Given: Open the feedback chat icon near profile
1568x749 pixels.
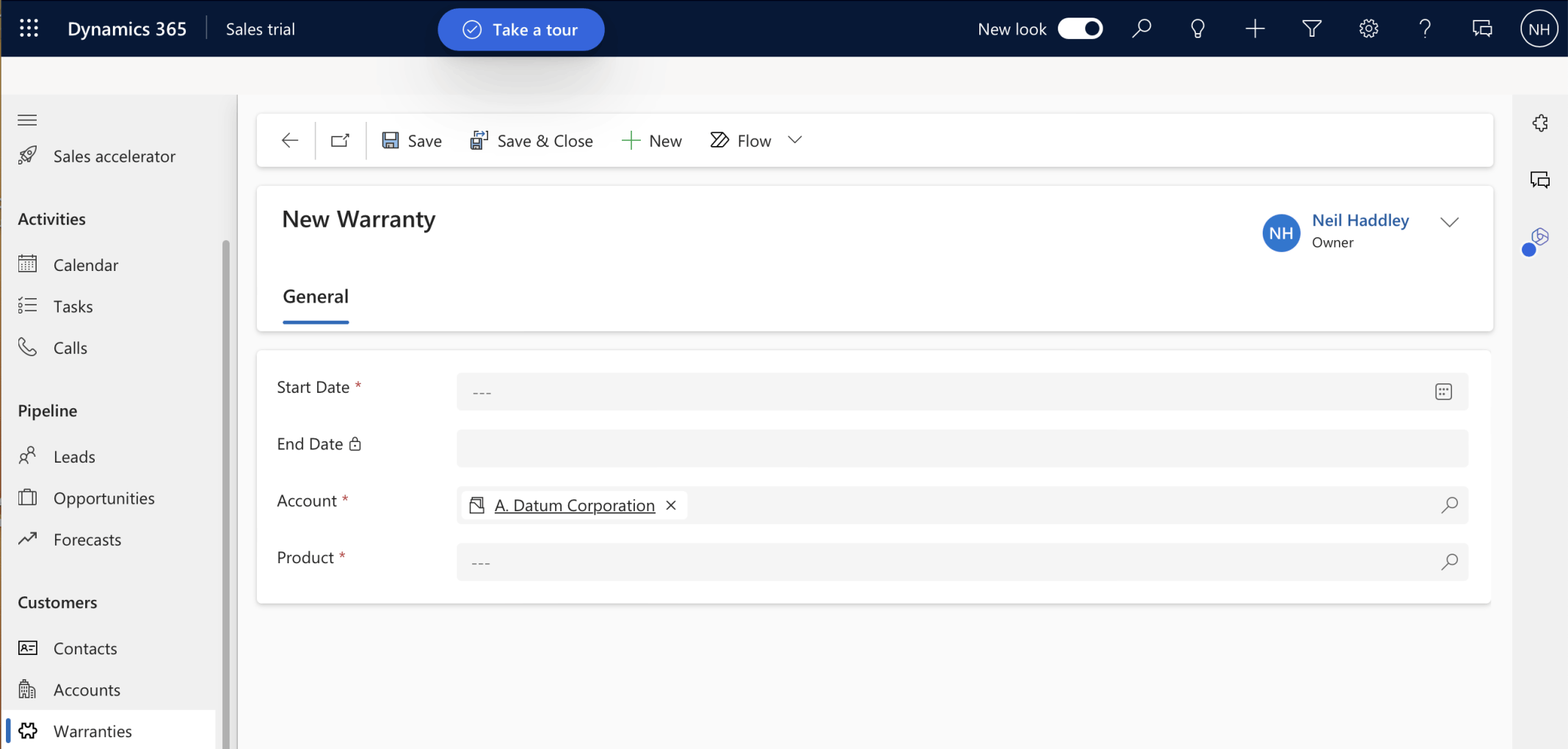Looking at the screenshot, I should [1482, 29].
